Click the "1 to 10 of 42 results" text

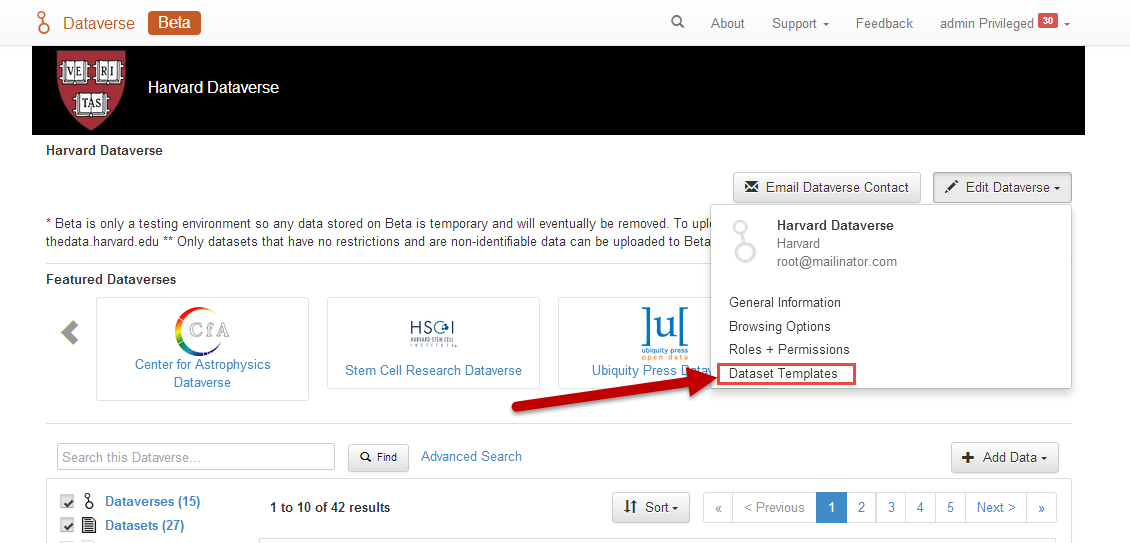(x=330, y=508)
